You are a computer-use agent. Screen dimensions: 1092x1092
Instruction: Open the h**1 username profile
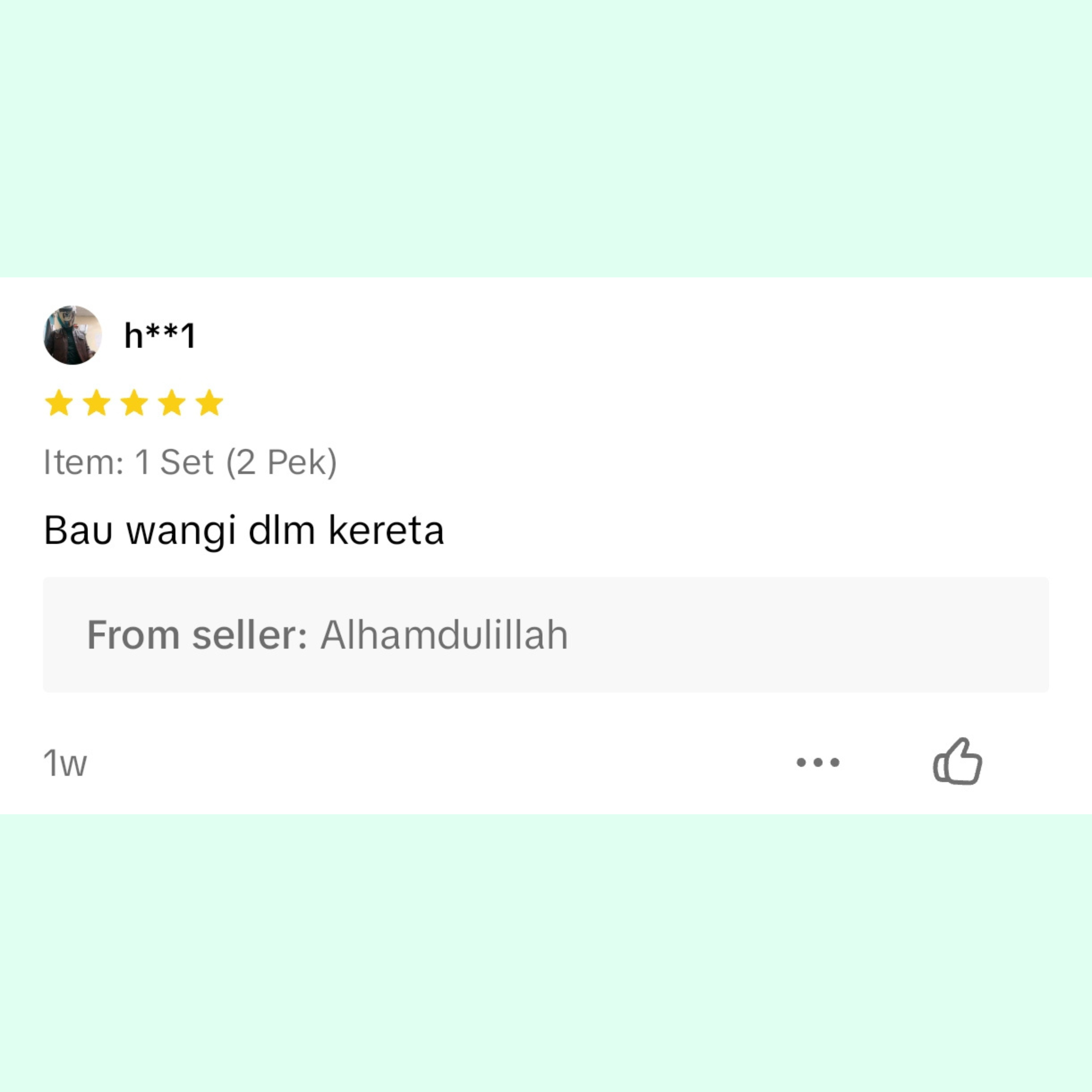click(160, 335)
